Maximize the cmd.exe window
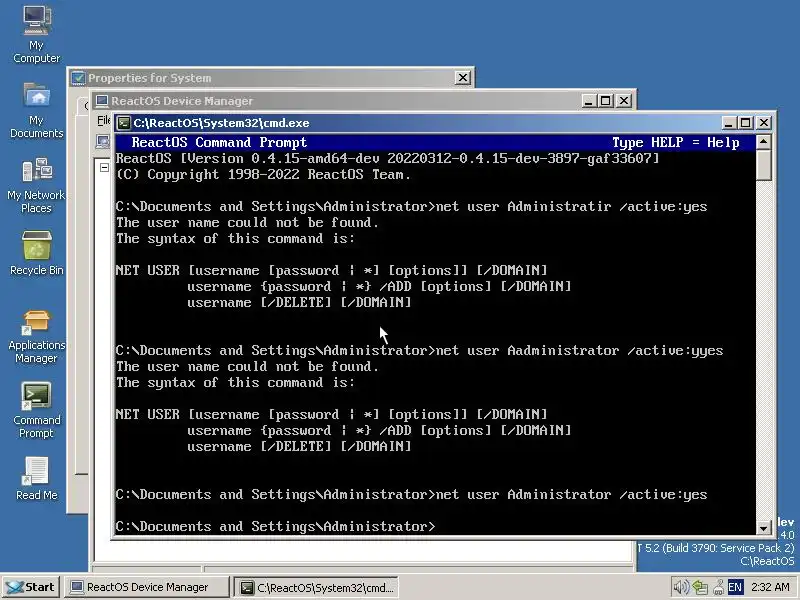 (745, 123)
